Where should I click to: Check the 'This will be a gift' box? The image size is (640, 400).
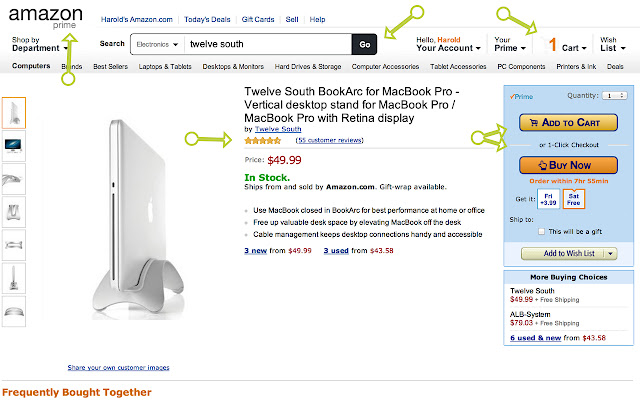541,230
